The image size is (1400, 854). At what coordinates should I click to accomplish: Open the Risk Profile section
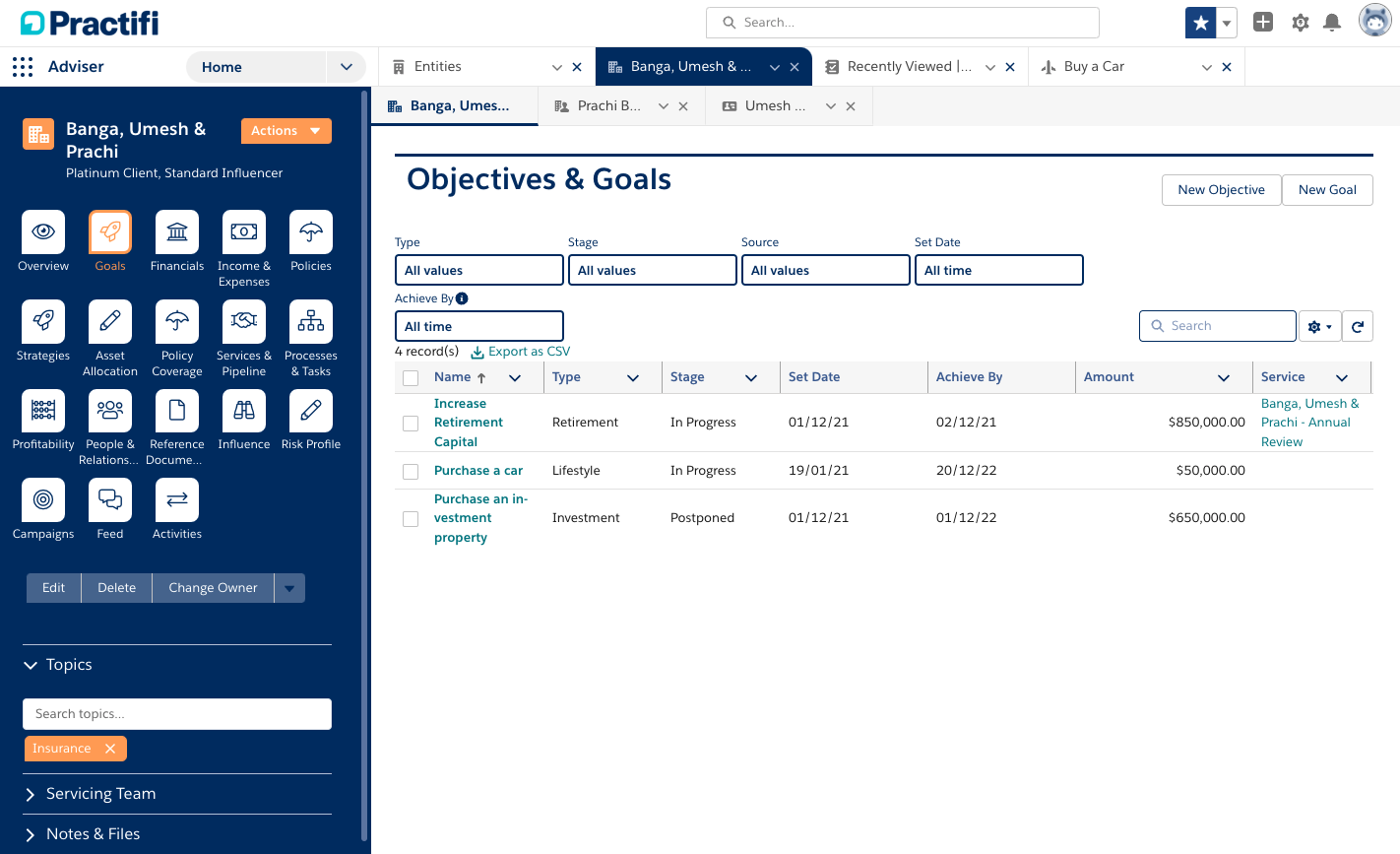pyautogui.click(x=310, y=412)
